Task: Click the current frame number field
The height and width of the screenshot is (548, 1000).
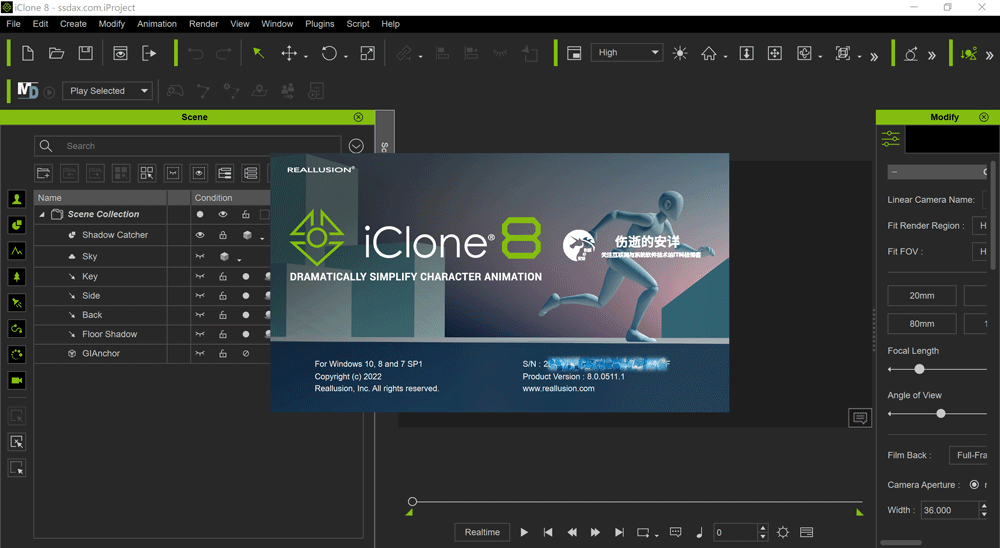Action: [x=735, y=532]
